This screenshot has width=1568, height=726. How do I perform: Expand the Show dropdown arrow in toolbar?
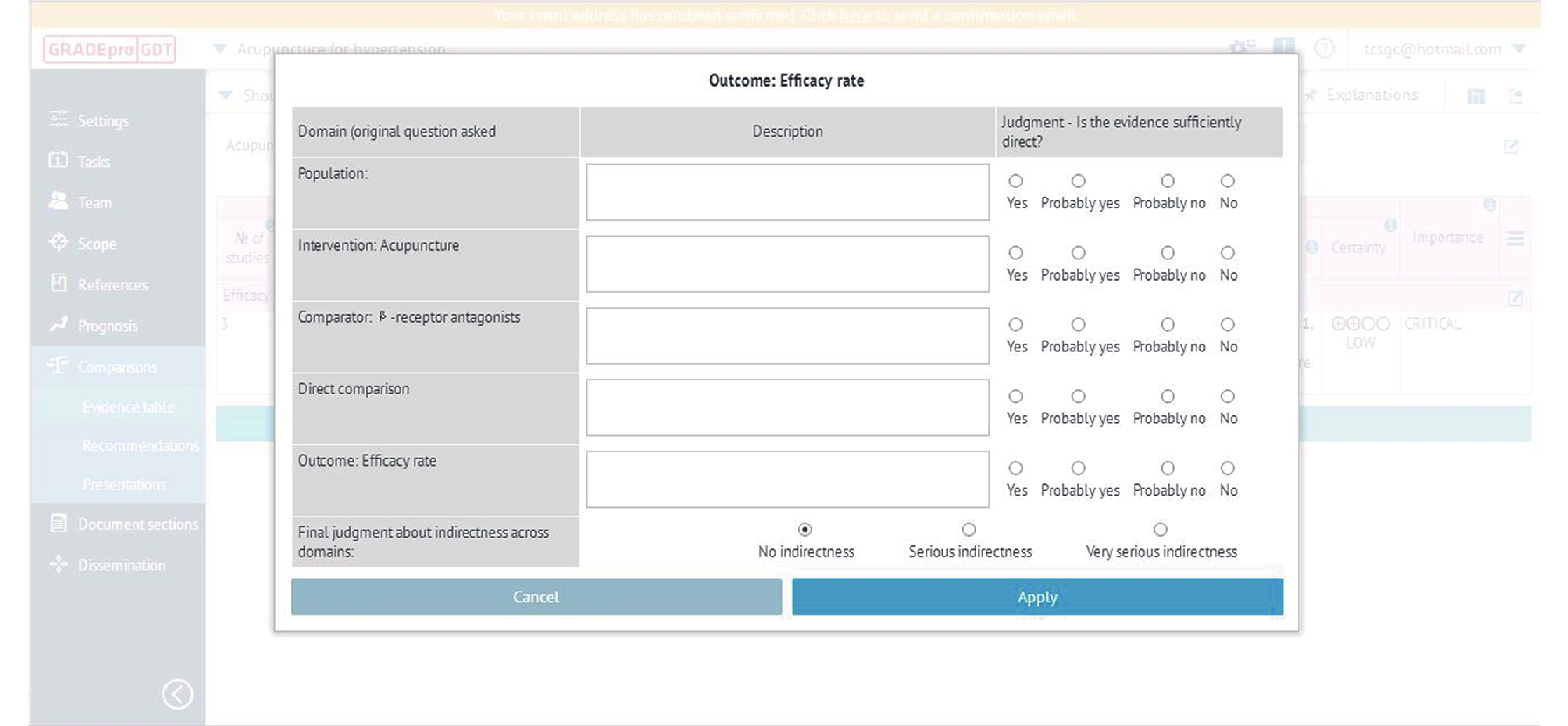click(226, 95)
